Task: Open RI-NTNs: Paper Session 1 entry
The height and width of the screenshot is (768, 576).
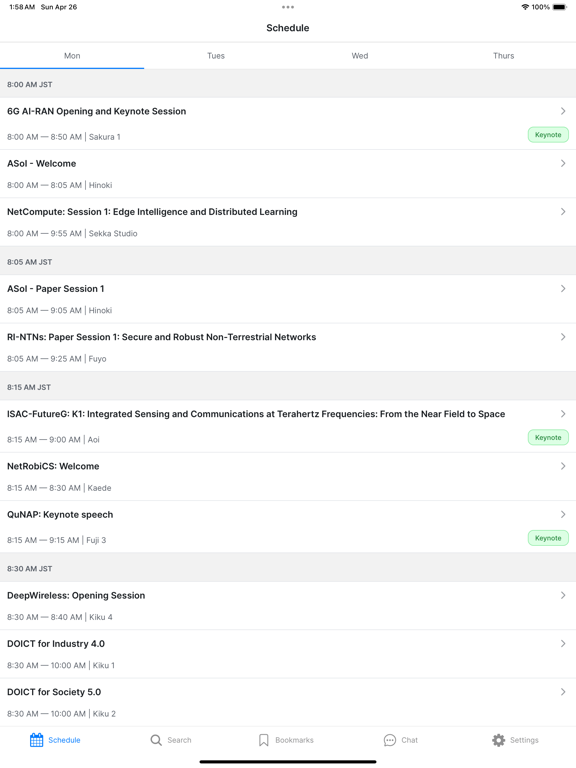Action: click(288, 348)
